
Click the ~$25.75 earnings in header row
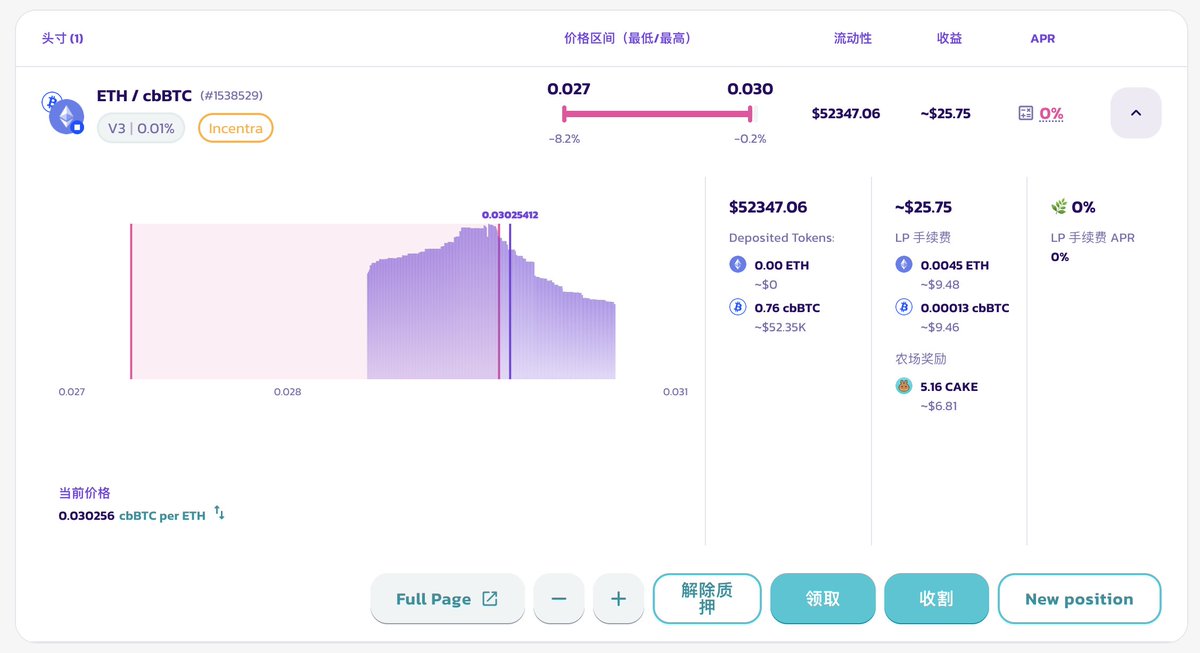coord(945,113)
